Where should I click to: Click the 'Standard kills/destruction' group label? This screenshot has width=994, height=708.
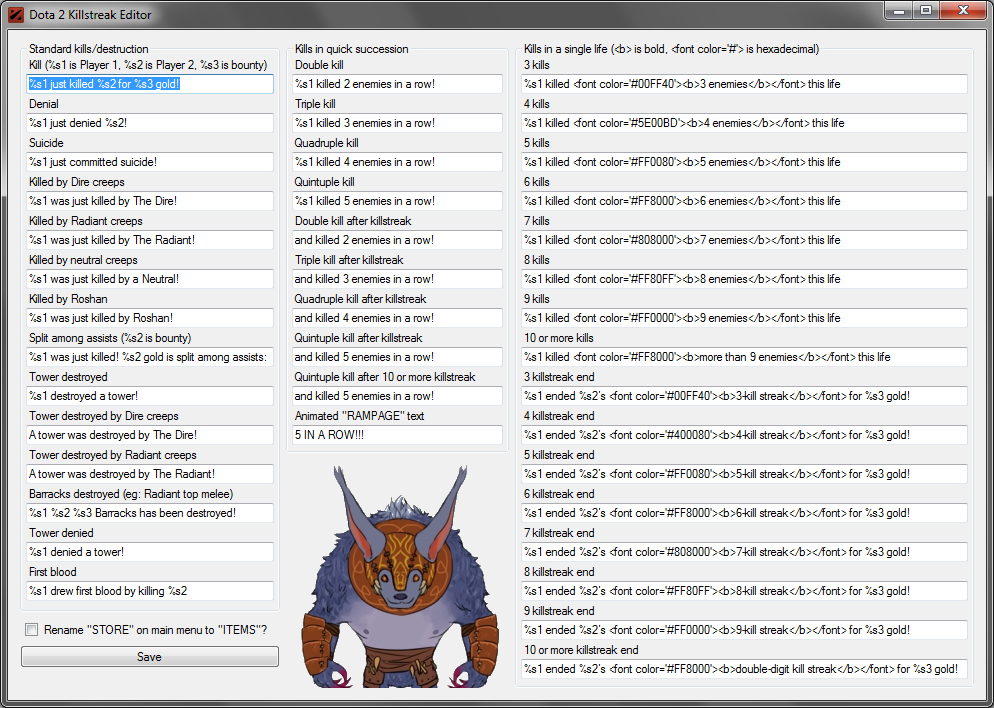(89, 49)
